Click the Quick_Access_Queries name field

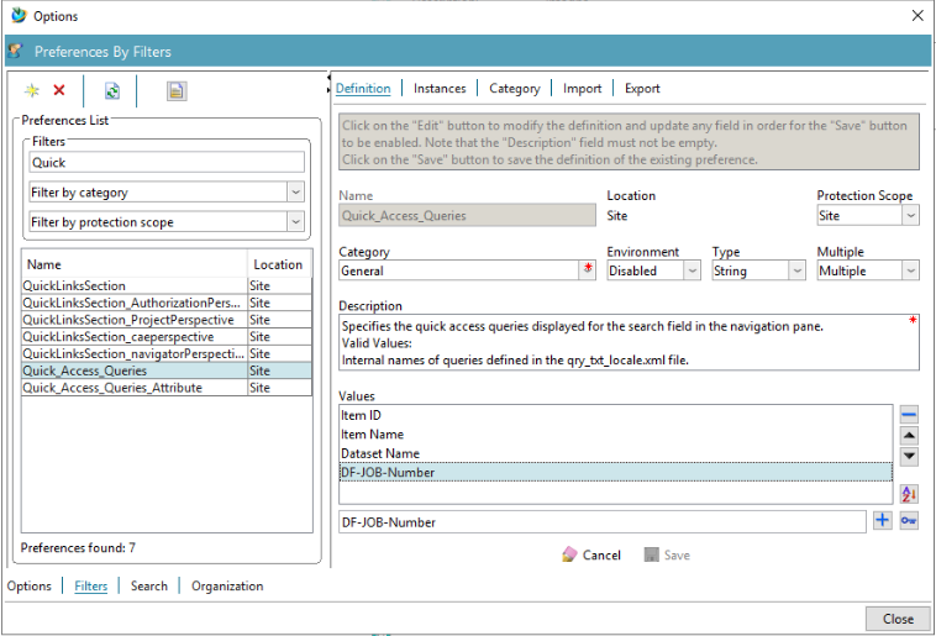[x=467, y=216]
